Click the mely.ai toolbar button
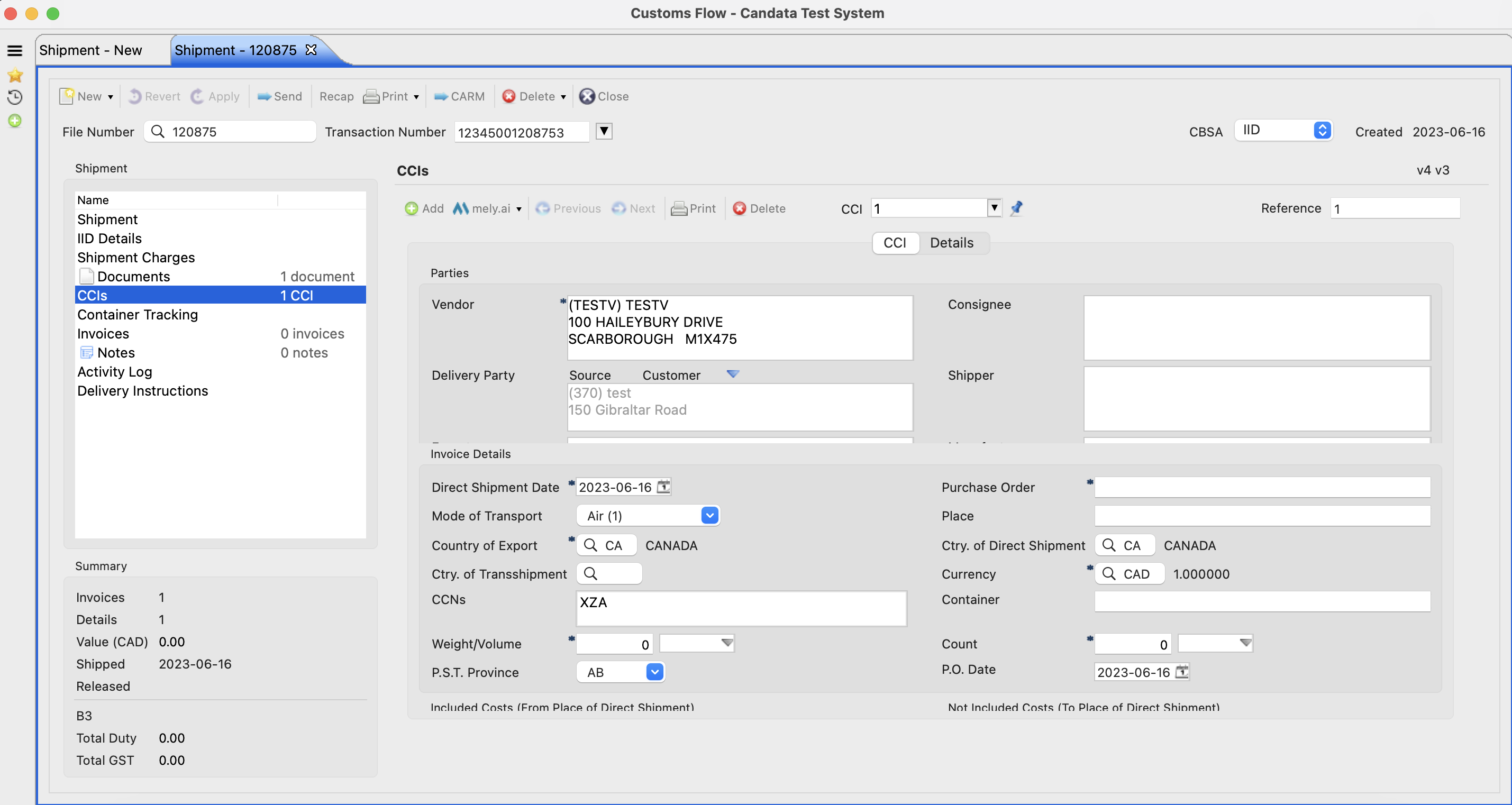The image size is (1512, 805). [x=481, y=208]
